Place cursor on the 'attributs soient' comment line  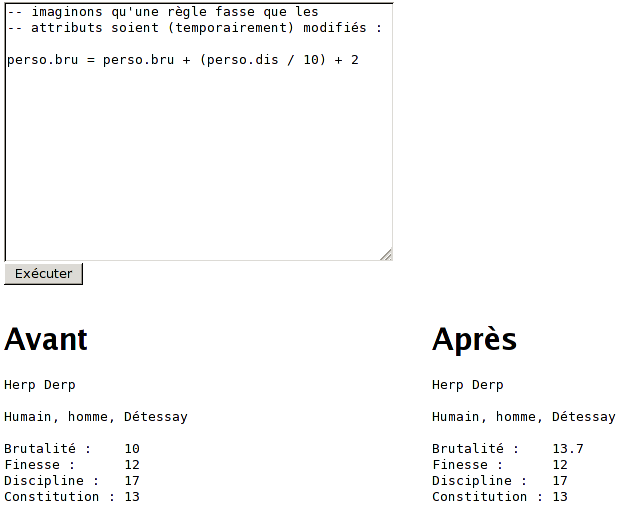(x=194, y=28)
